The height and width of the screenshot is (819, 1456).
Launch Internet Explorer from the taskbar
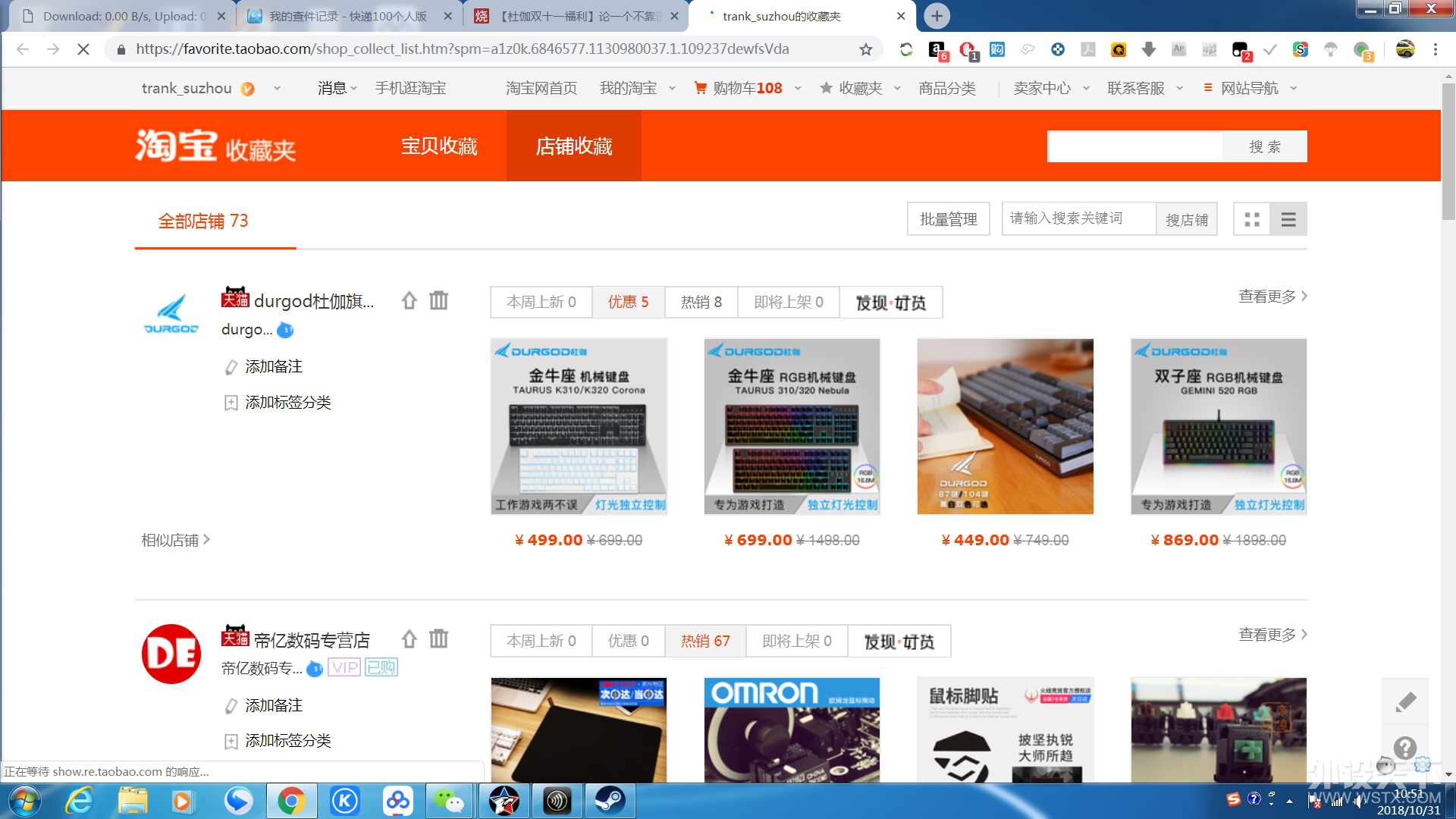point(79,801)
